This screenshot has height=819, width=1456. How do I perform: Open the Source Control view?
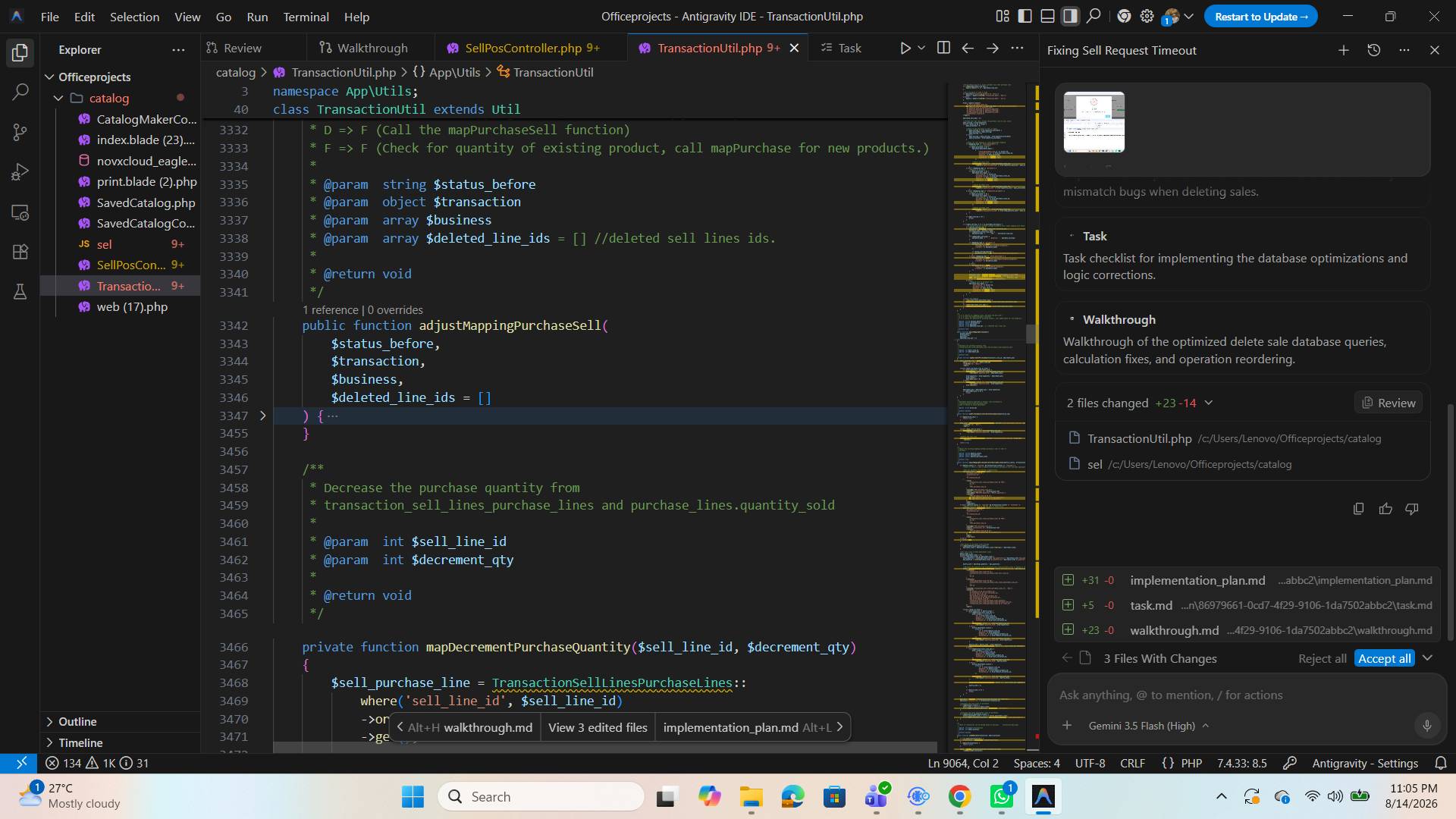click(x=20, y=133)
